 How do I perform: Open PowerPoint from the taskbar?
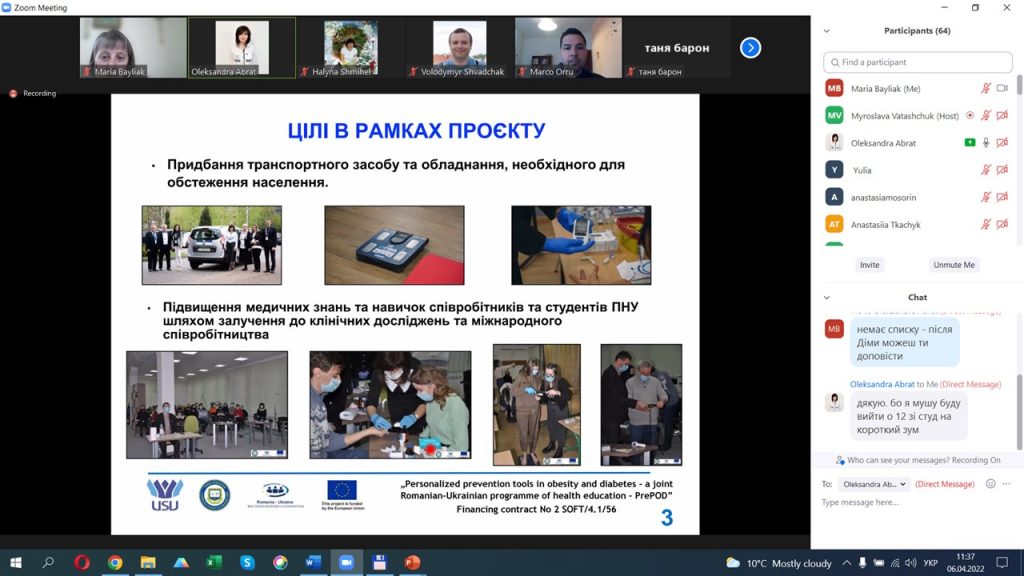pyautogui.click(x=413, y=562)
